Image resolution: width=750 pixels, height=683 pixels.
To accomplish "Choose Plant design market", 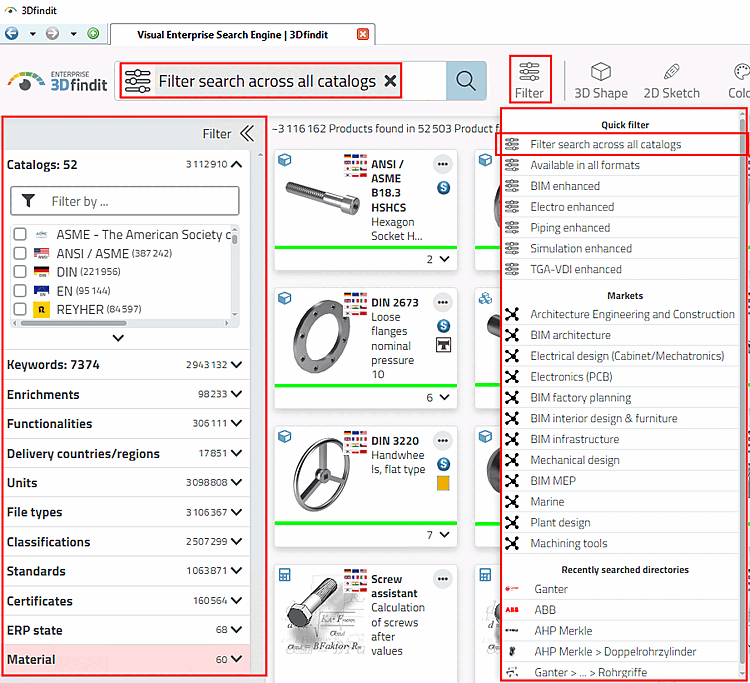I will pos(620,522).
